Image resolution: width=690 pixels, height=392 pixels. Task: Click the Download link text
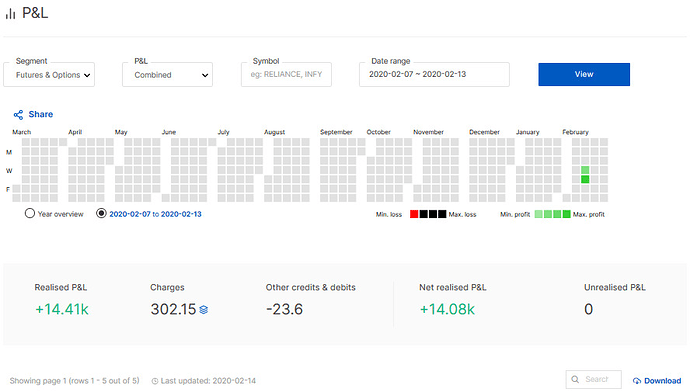[x=662, y=381]
